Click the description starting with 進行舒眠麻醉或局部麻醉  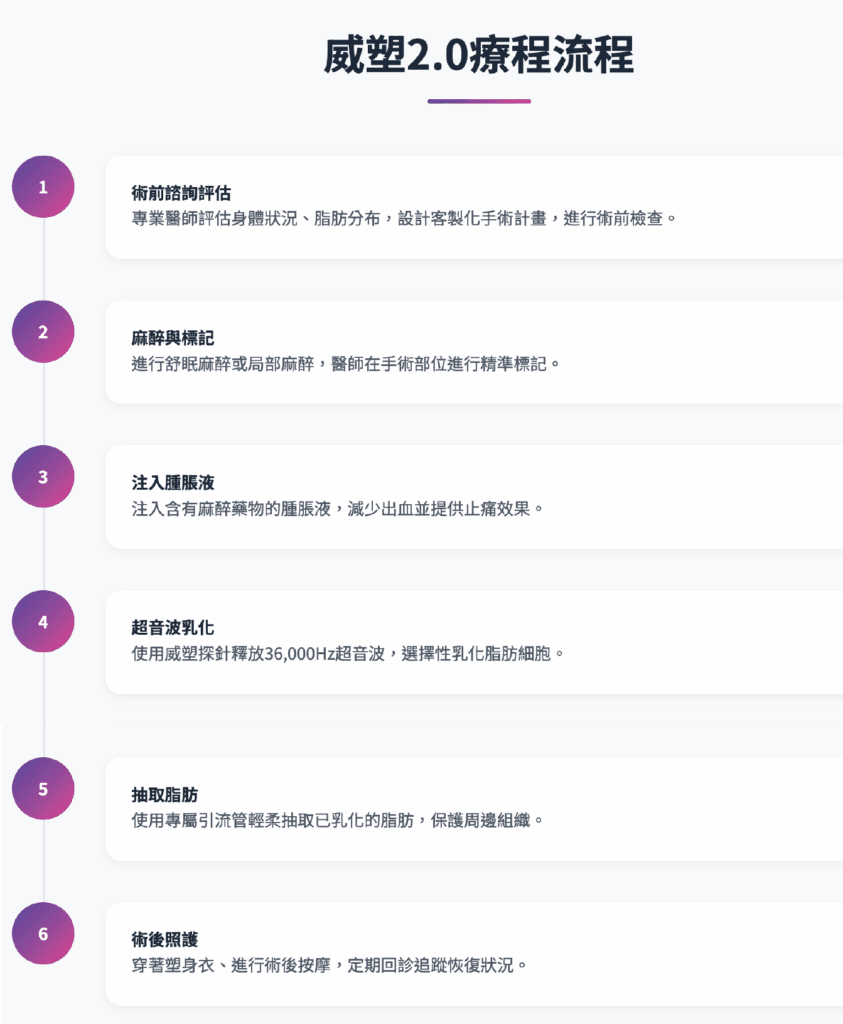pyautogui.click(x=346, y=363)
